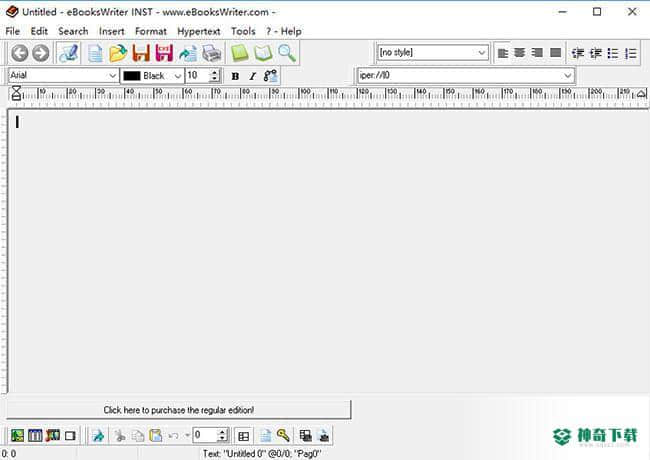Open the Insert menu

pos(112,31)
